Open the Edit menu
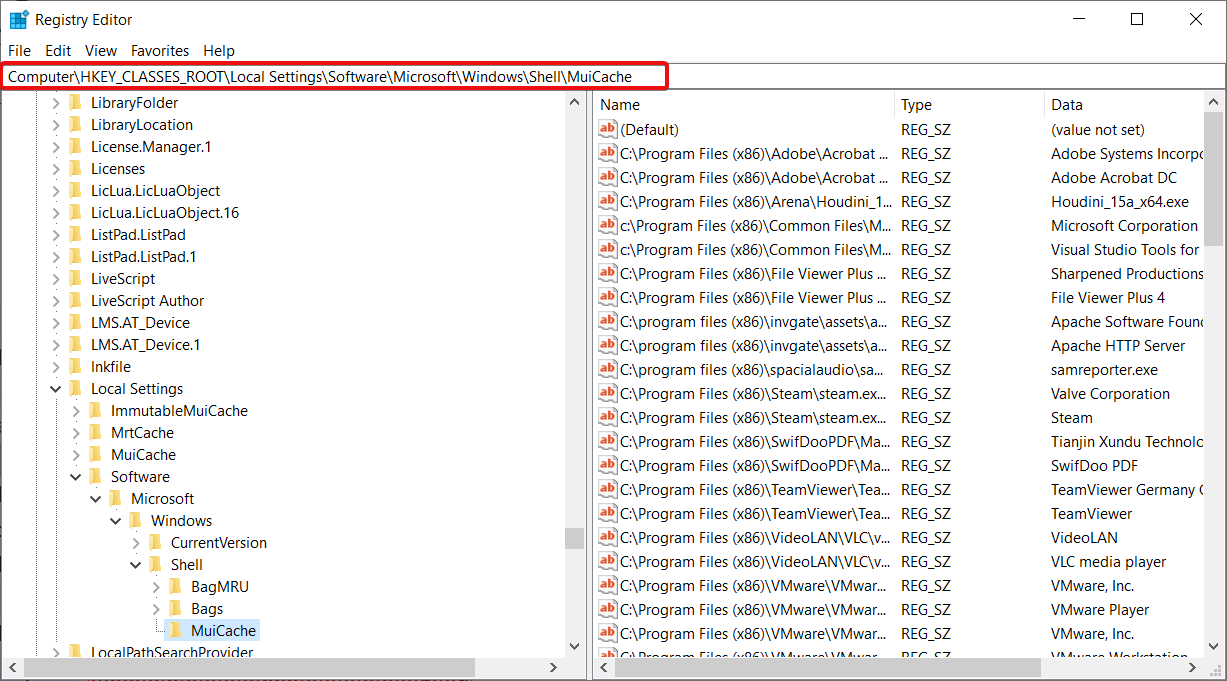 58,50
